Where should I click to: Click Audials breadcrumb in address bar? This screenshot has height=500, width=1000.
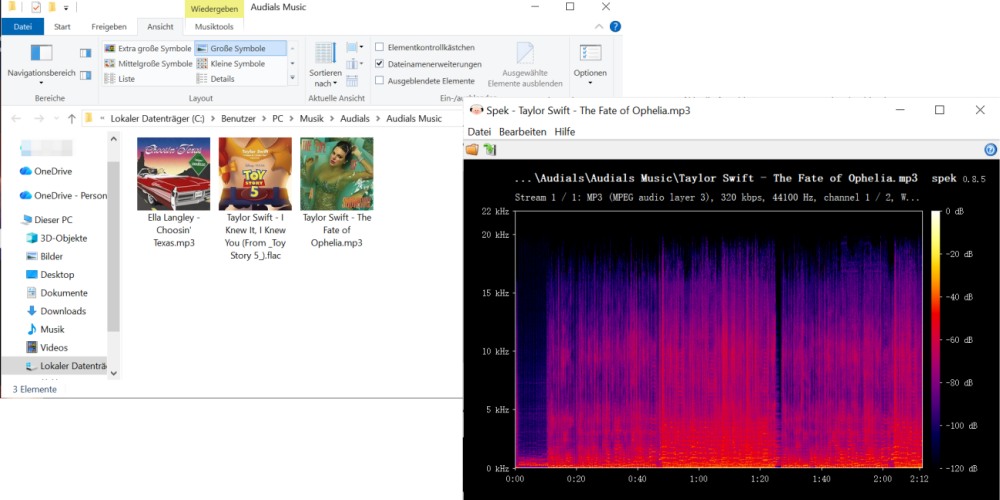[355, 119]
